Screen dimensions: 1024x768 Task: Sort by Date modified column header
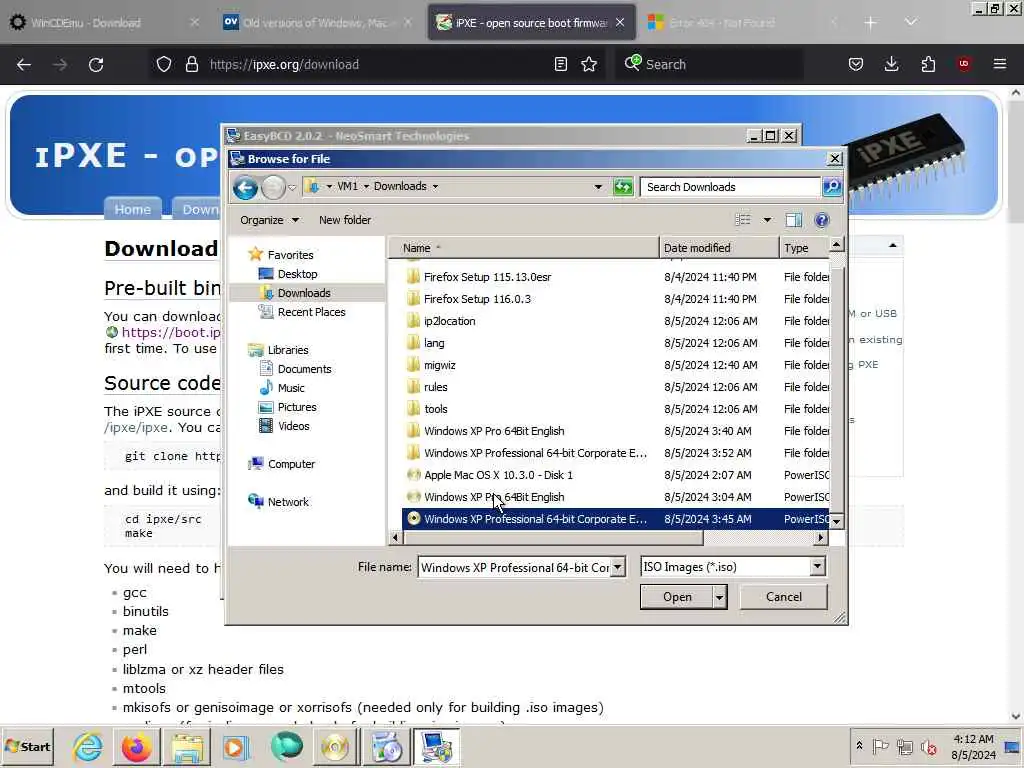pyautogui.click(x=719, y=248)
